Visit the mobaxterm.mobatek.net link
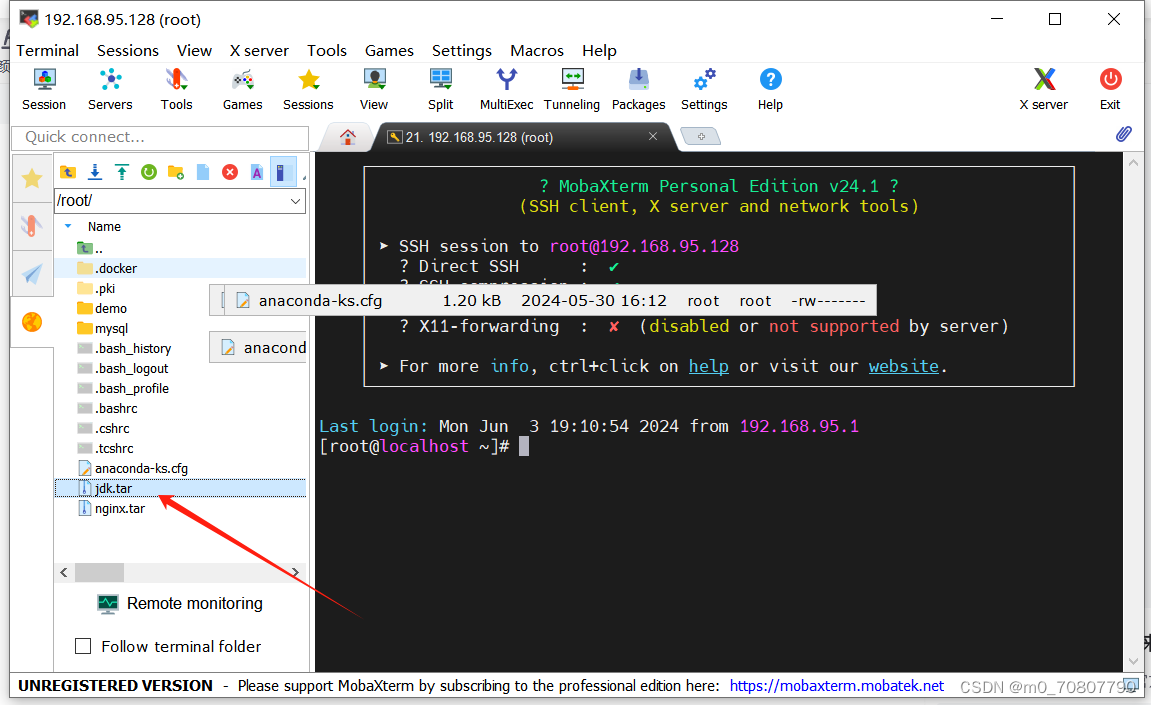Image resolution: width=1151 pixels, height=705 pixels. (x=837, y=685)
